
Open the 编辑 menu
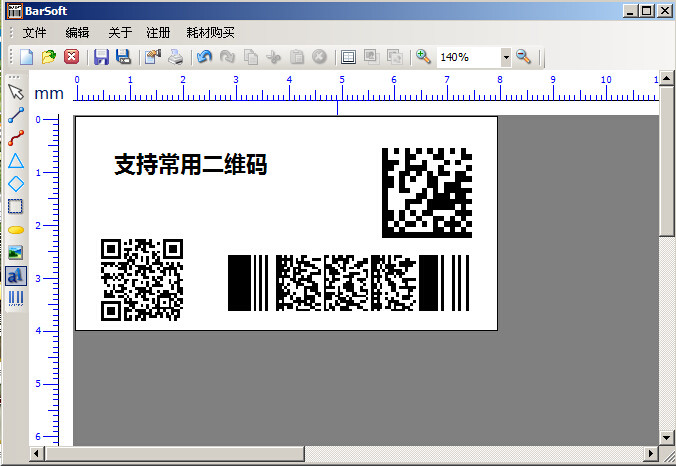click(77, 33)
